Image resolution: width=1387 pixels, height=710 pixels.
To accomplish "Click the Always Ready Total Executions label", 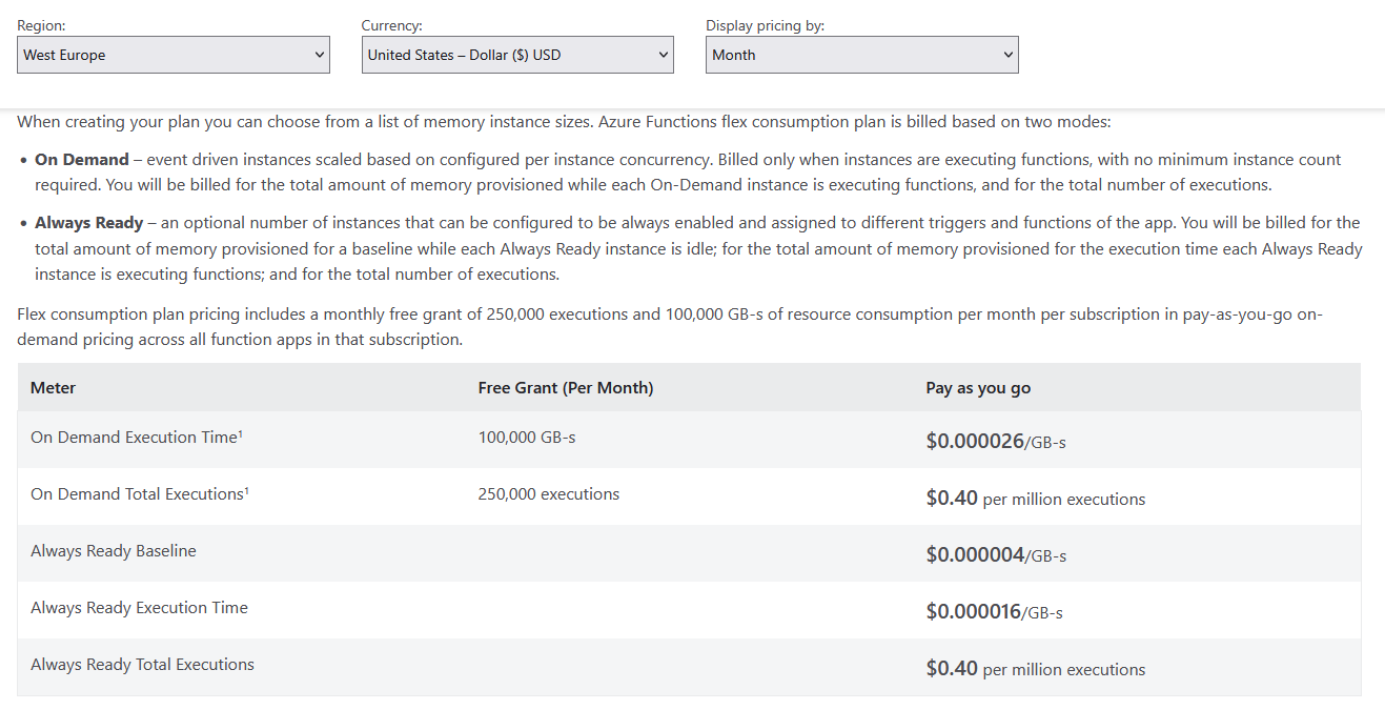I will click(142, 665).
